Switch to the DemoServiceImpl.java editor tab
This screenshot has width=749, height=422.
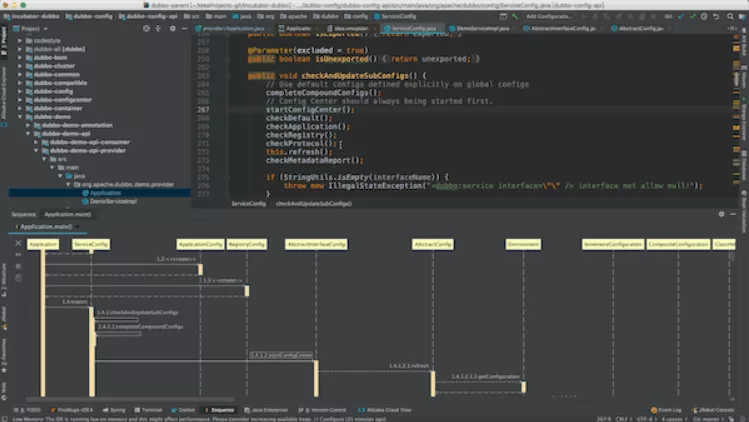(x=480, y=29)
